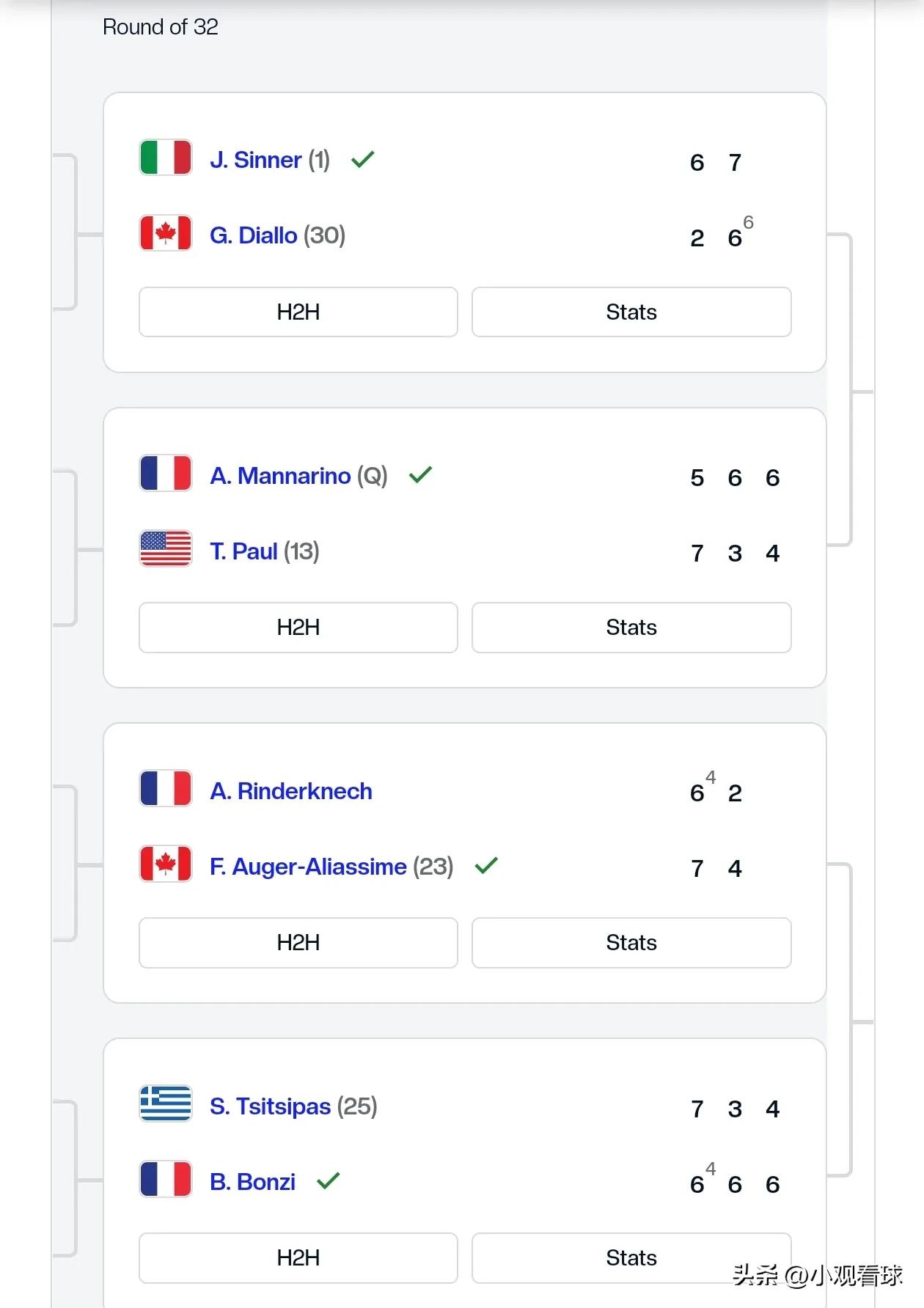Viewport: 924px width, 1308px height.
Task: Click France flag next to A. Rinderknech
Action: point(166,789)
